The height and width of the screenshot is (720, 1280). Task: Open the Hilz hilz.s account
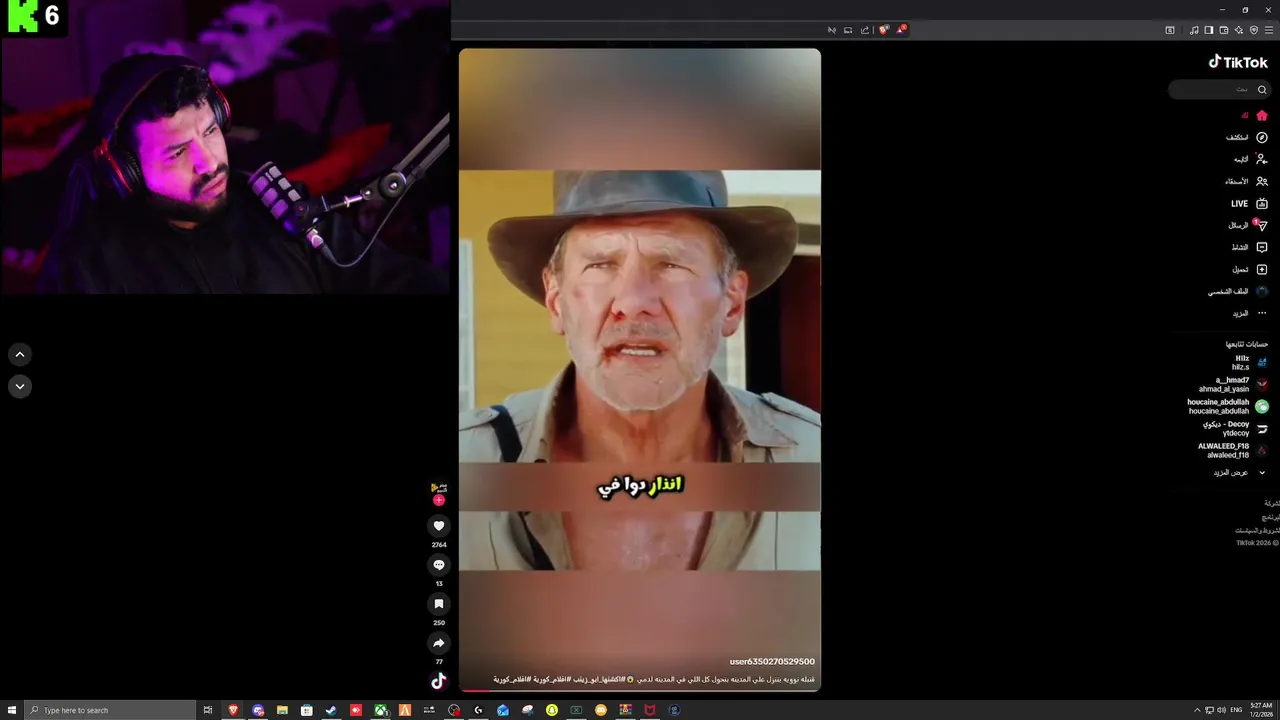click(1251, 362)
